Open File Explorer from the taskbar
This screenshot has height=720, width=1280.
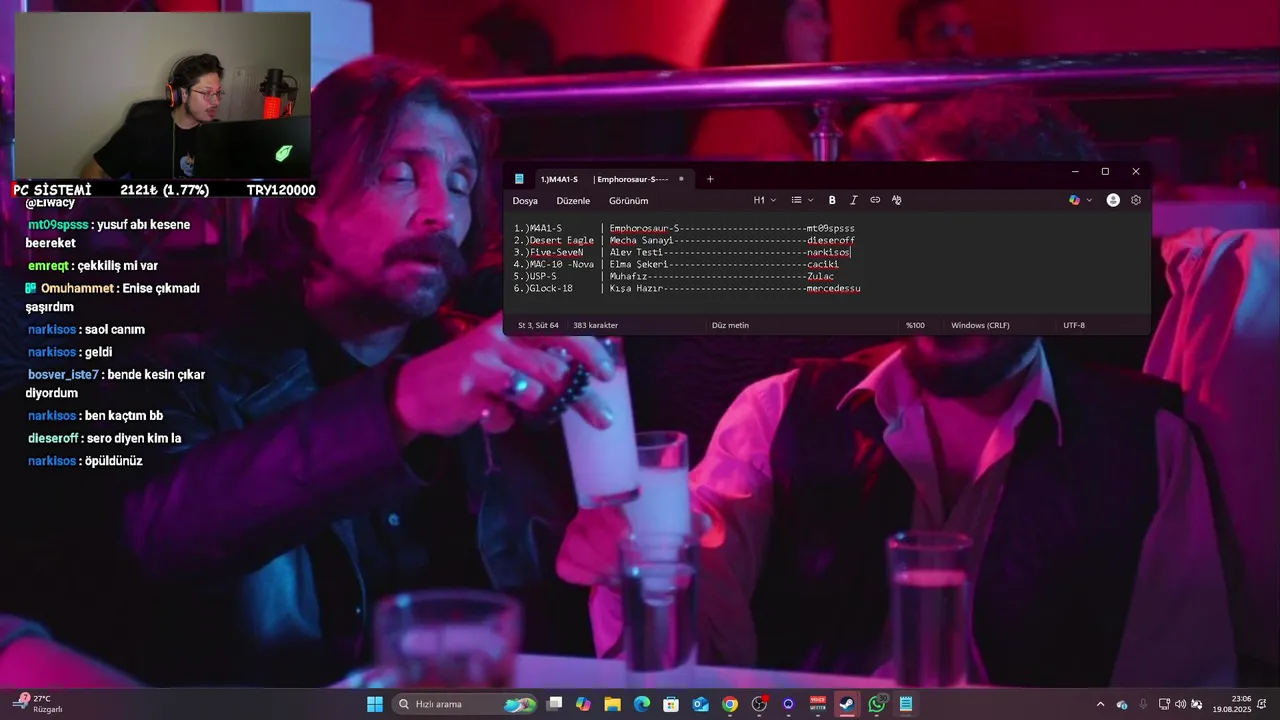pyautogui.click(x=613, y=704)
